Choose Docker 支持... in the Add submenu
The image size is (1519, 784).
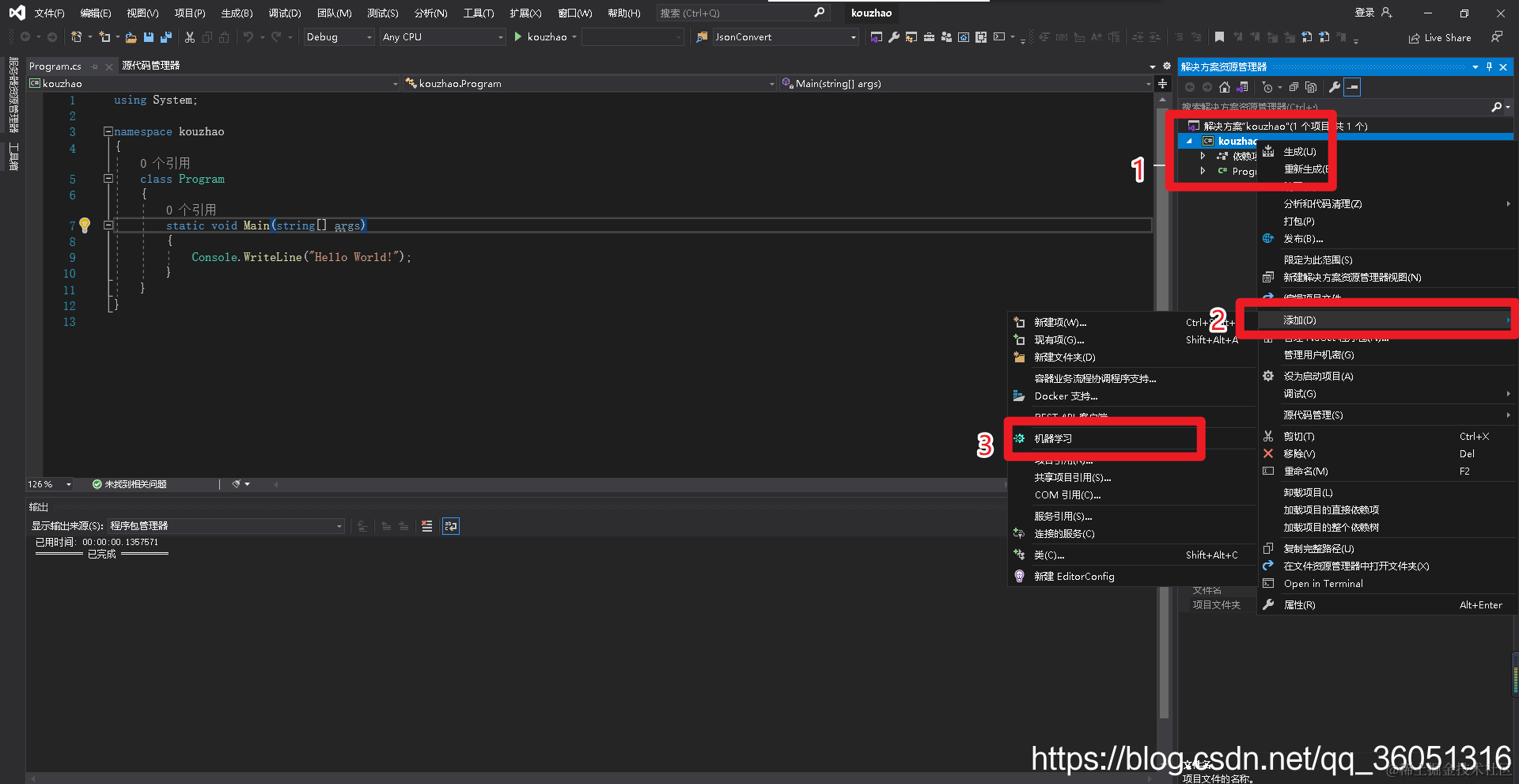1131,396
